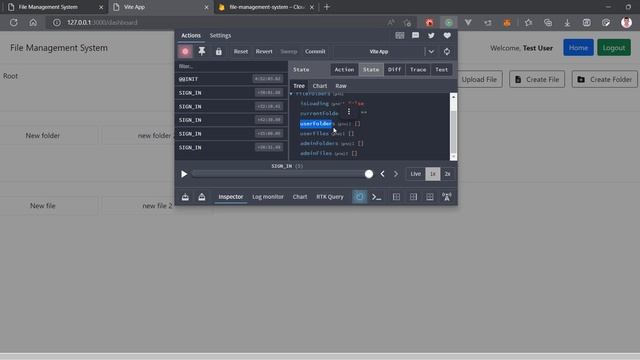Select the userFolders state entry
Viewport: 640px width, 360px height.
pos(316,124)
